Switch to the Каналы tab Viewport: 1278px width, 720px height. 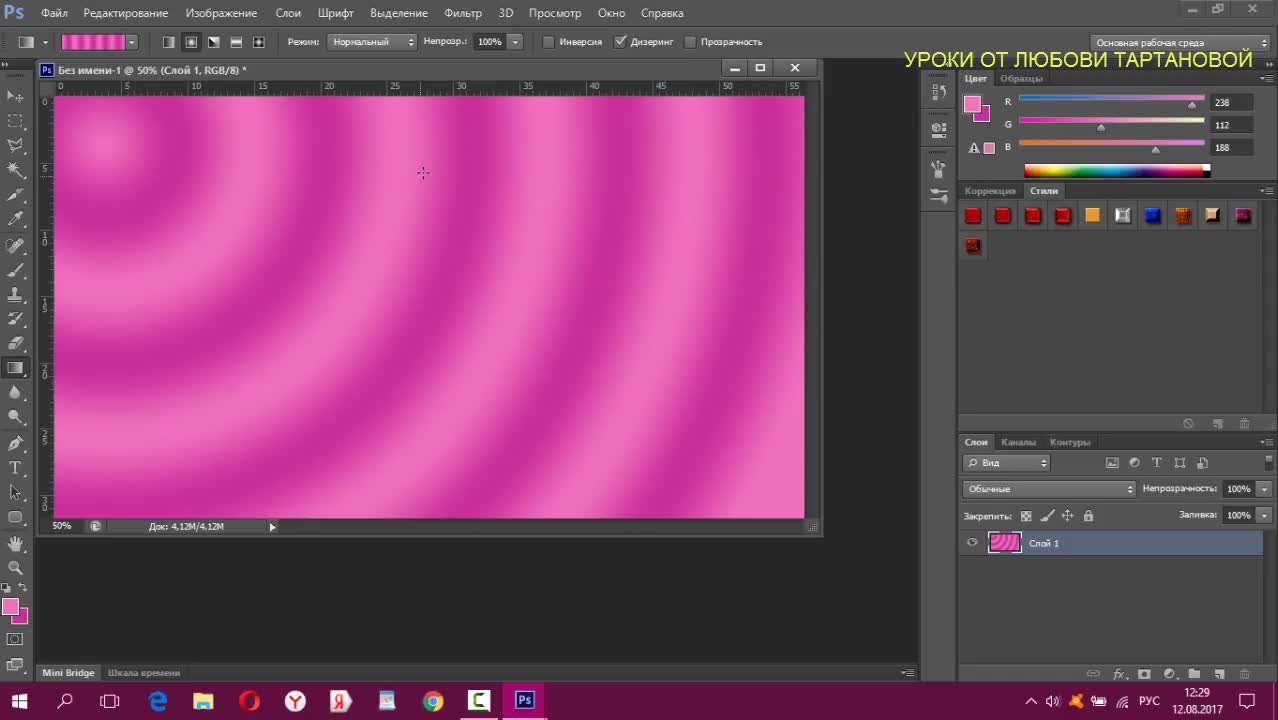point(1018,442)
